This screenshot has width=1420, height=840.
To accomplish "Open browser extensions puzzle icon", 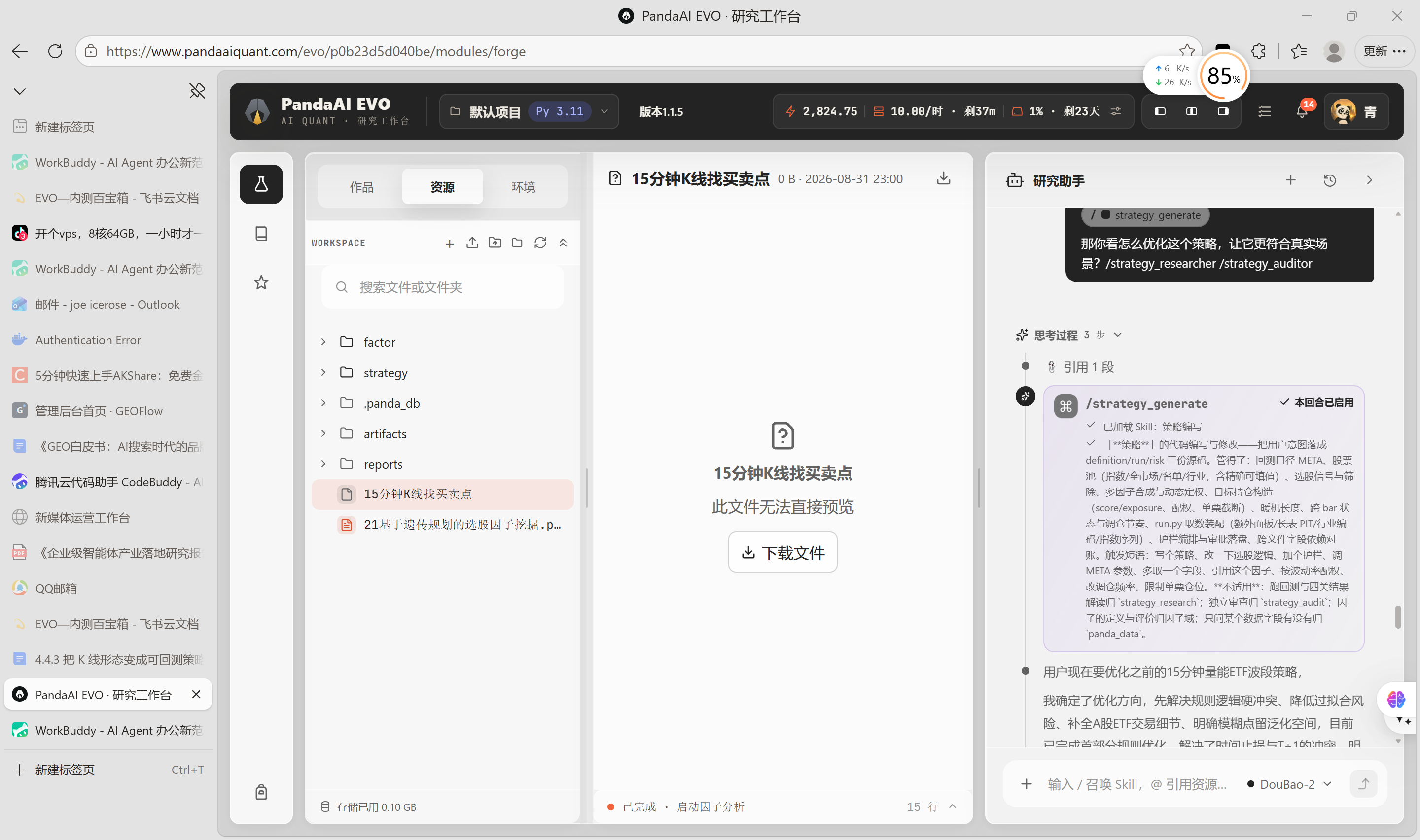I will point(1258,51).
